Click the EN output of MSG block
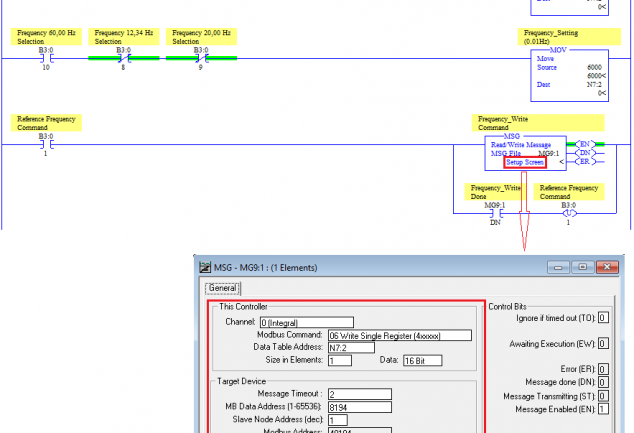Screen dimensions: 634x433 coord(585,144)
